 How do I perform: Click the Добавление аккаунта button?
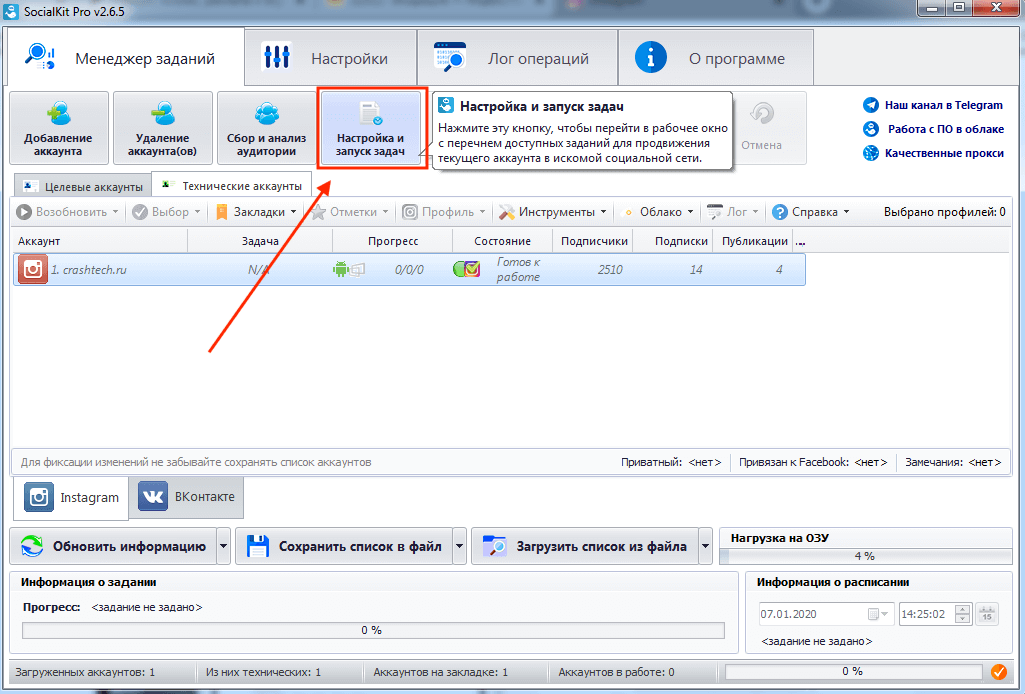click(x=58, y=128)
